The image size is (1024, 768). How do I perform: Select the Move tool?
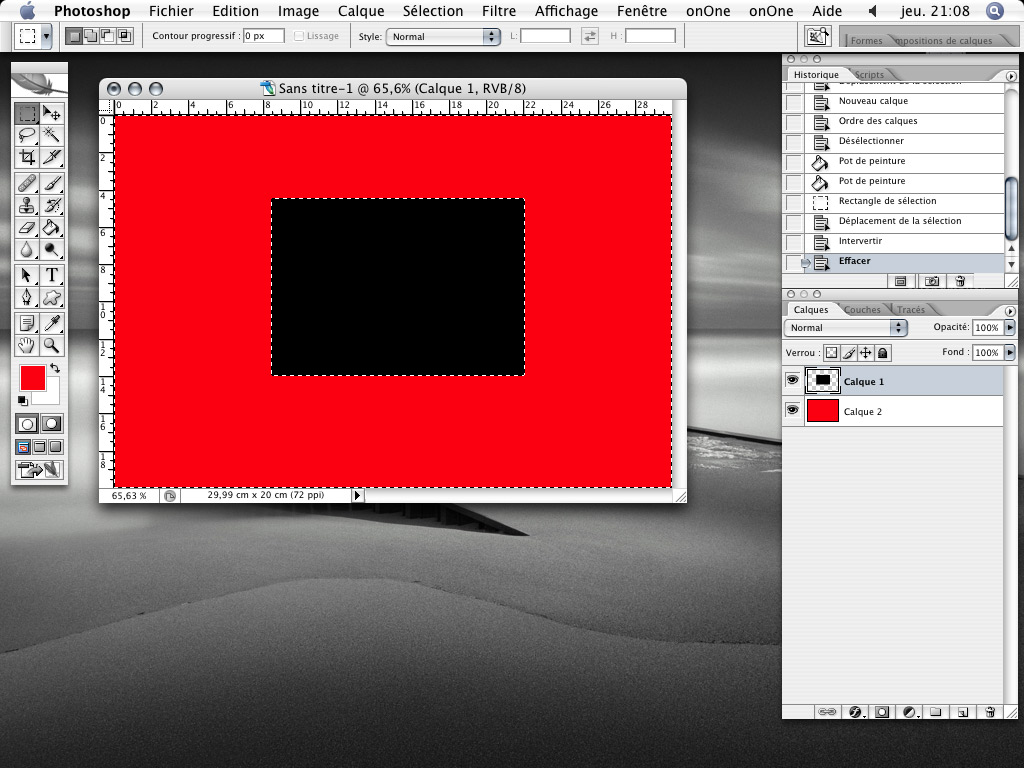(52, 114)
